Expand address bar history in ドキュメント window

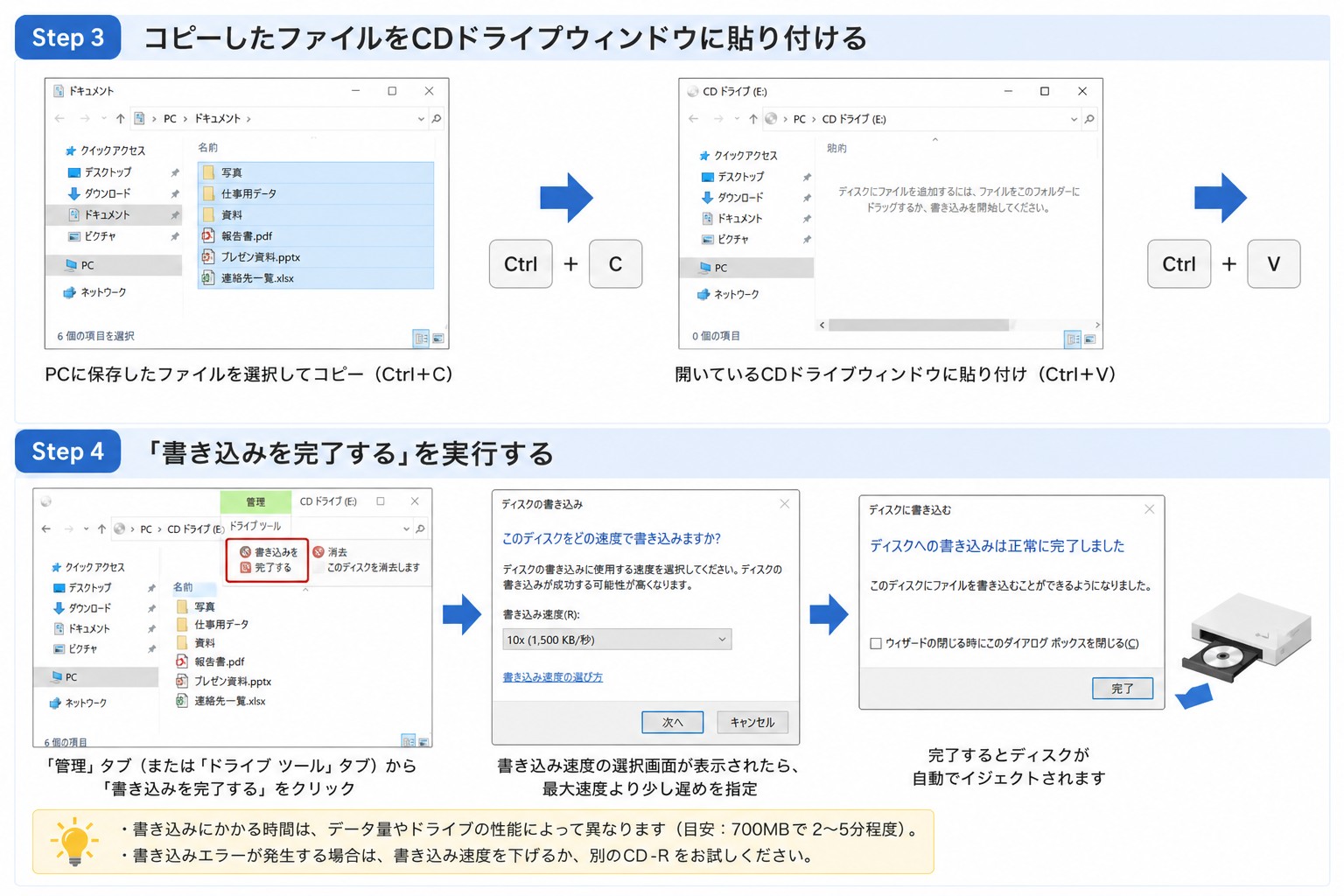pos(421,118)
